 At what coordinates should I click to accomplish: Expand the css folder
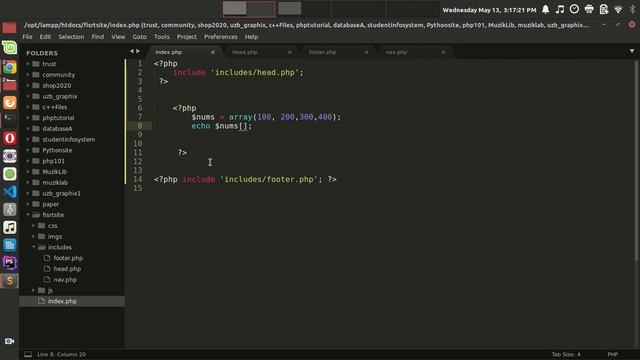34,225
